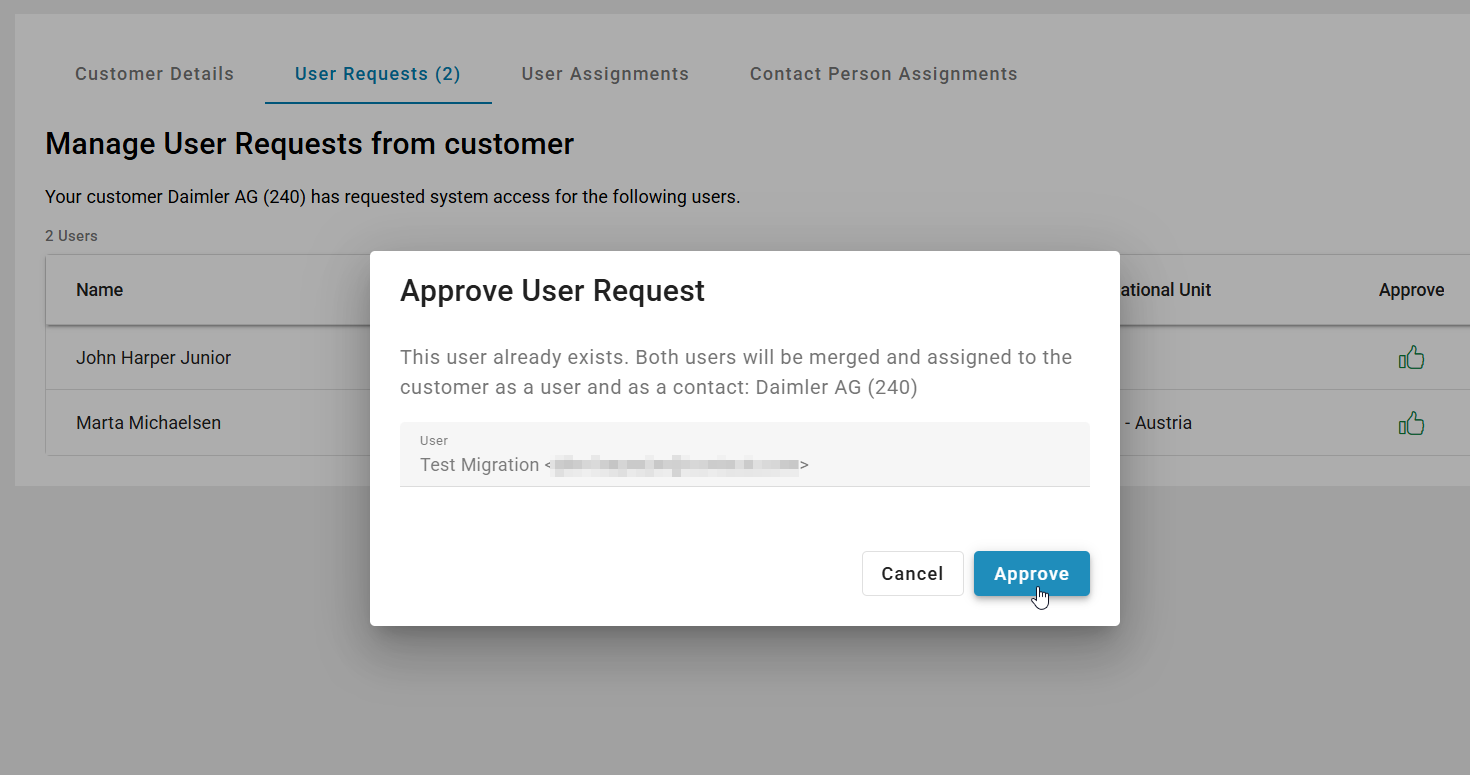Select the Contact Person Assignments tab

pos(883,74)
